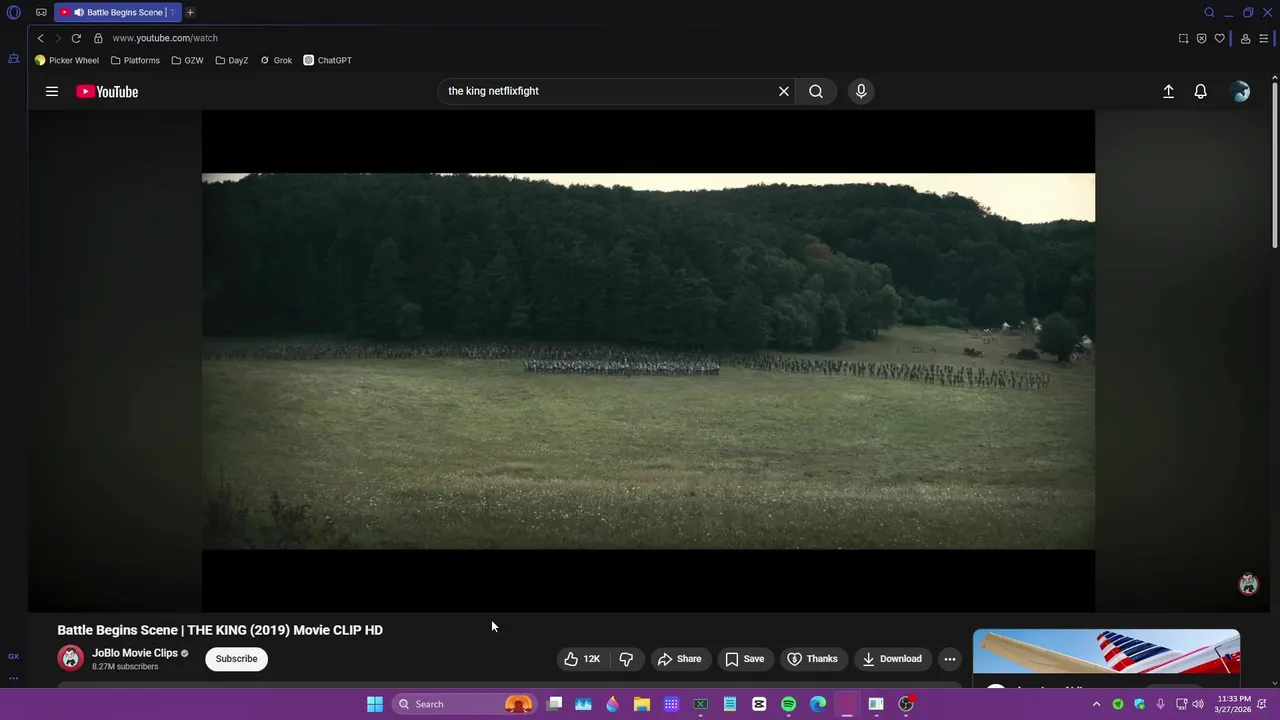Subscribe to JoBlo Movie Clips
Screen dimensions: 1280x720
click(x=237, y=659)
